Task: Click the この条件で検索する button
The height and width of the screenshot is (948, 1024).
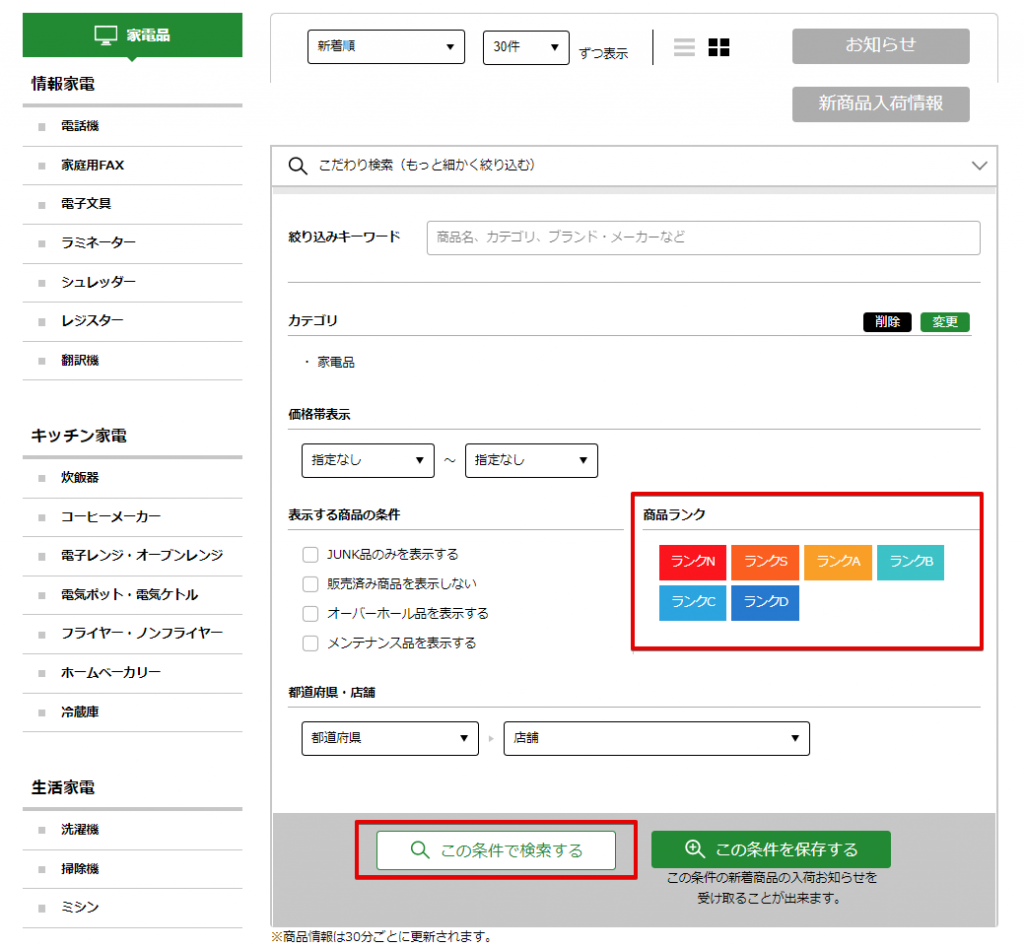Action: (496, 850)
